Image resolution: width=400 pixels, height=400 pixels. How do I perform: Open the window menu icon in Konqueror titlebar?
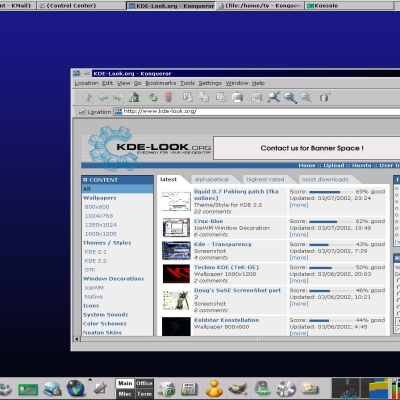tap(77, 73)
